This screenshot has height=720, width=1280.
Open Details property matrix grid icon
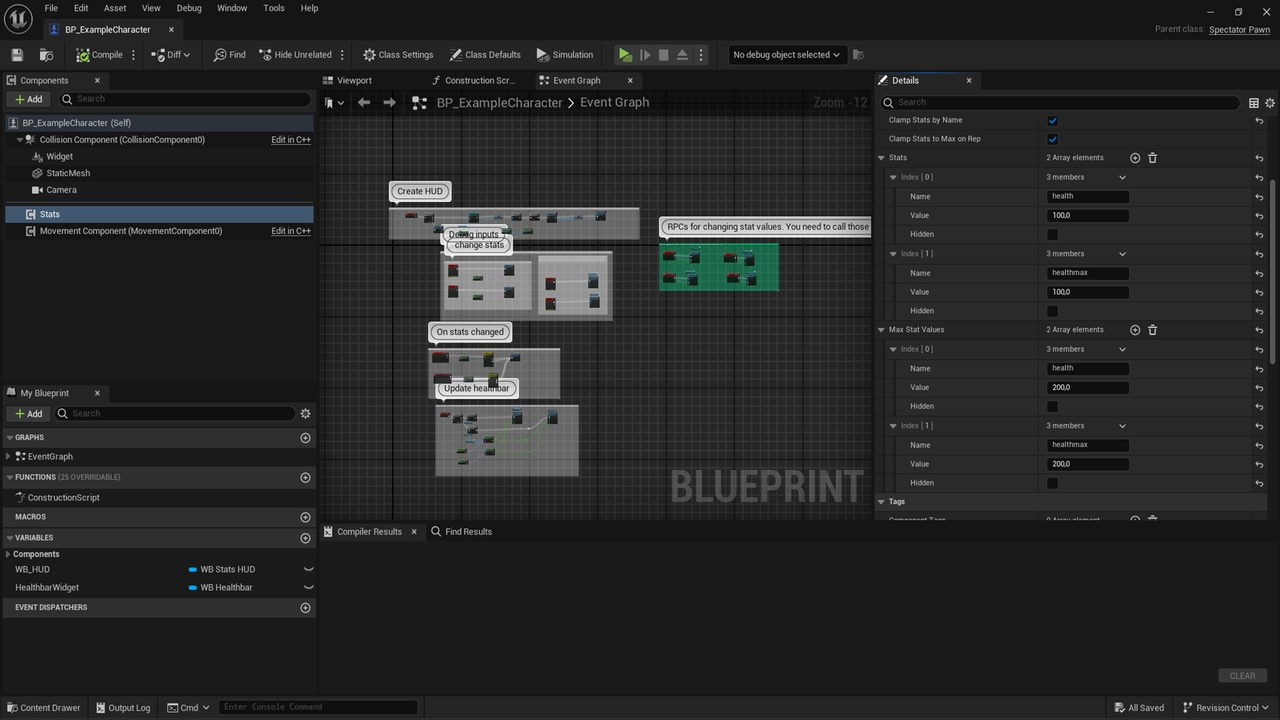coord(1253,103)
